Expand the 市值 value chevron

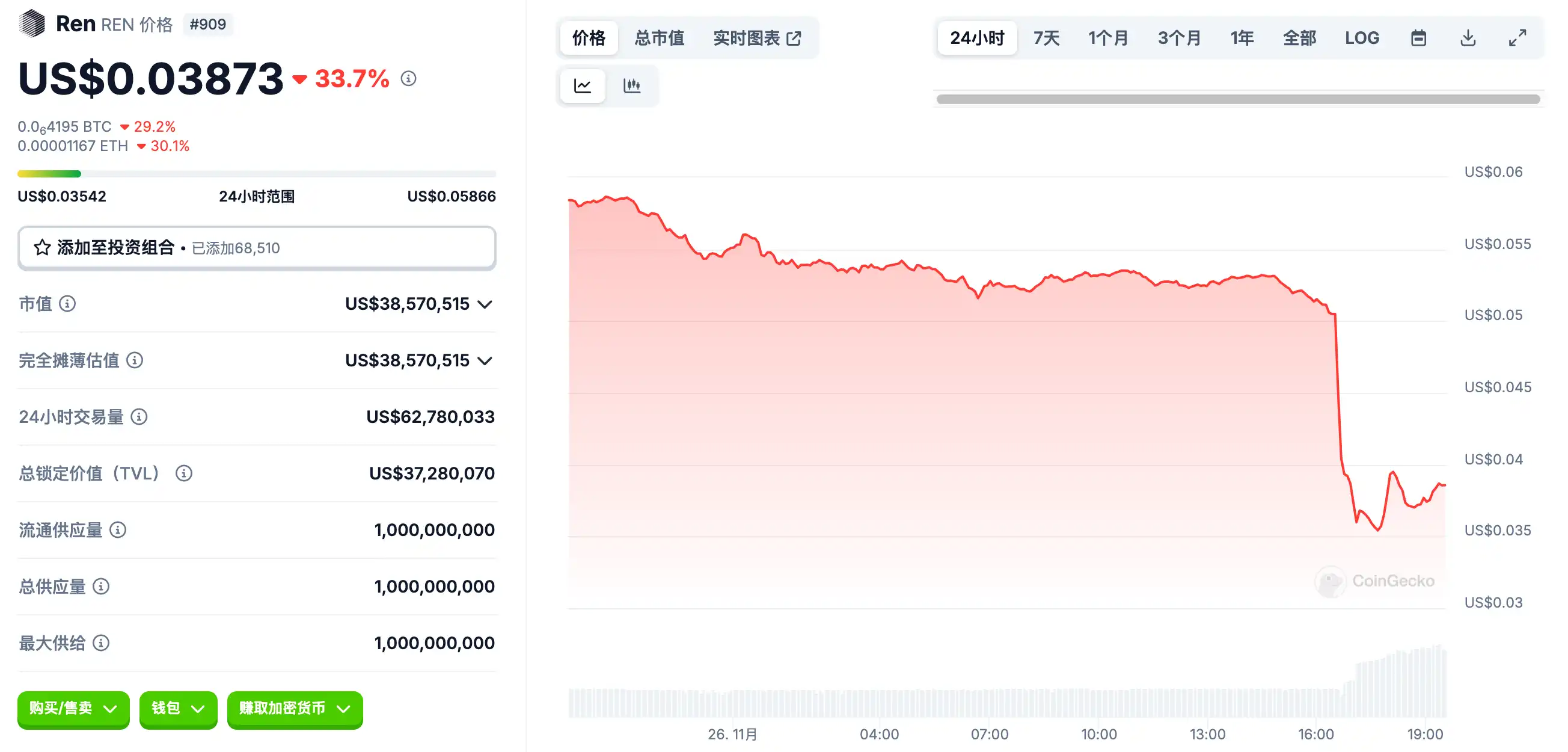coord(485,304)
